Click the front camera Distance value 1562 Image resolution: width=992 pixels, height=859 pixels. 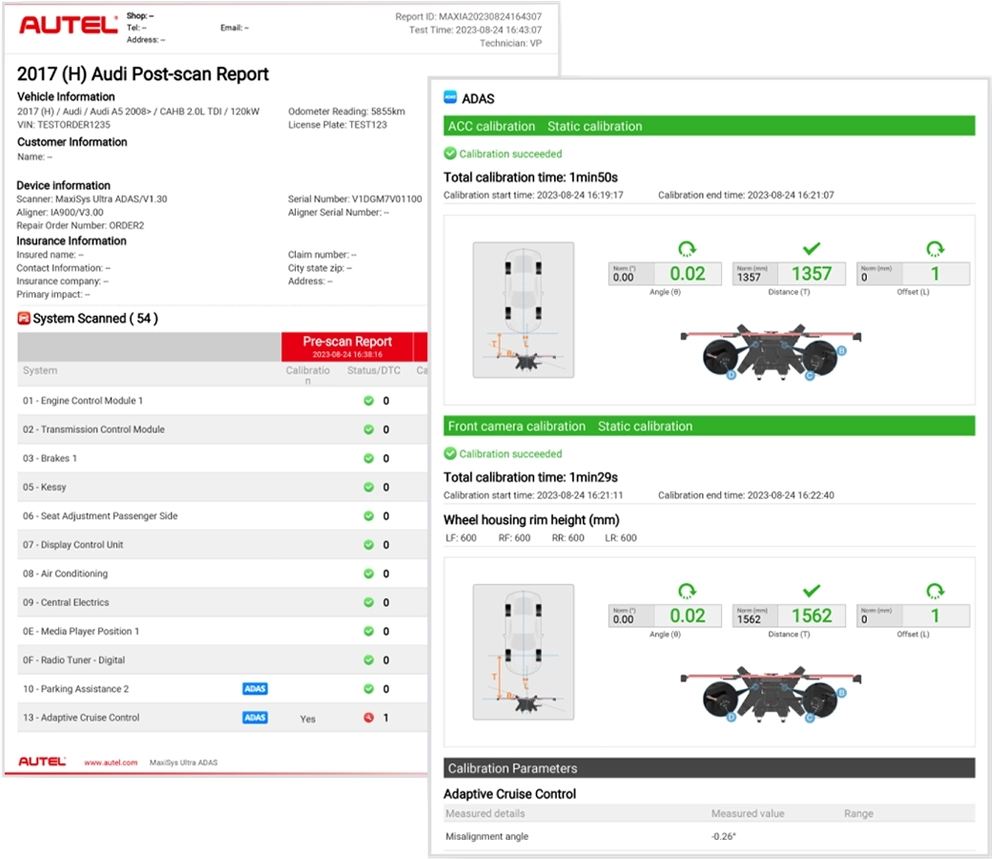pyautogui.click(x=811, y=615)
